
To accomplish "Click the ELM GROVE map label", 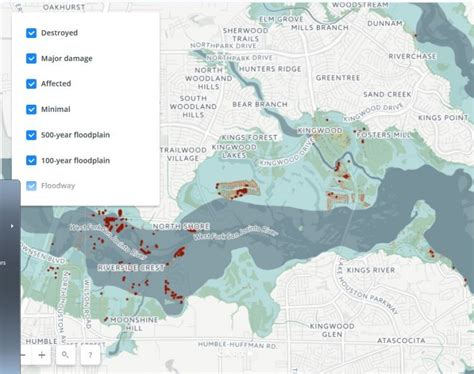I will pyautogui.click(x=281, y=19).
